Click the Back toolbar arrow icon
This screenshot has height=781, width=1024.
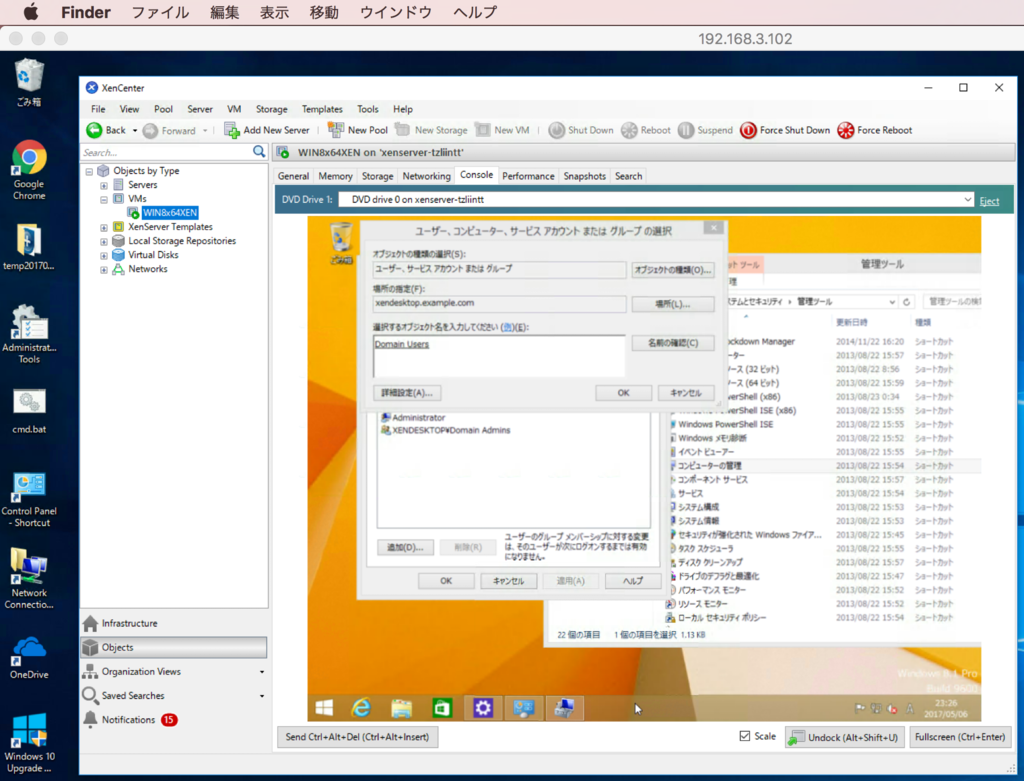(94, 130)
